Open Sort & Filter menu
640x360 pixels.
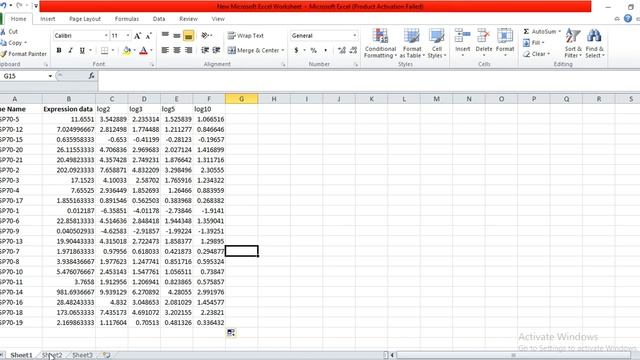pos(573,43)
